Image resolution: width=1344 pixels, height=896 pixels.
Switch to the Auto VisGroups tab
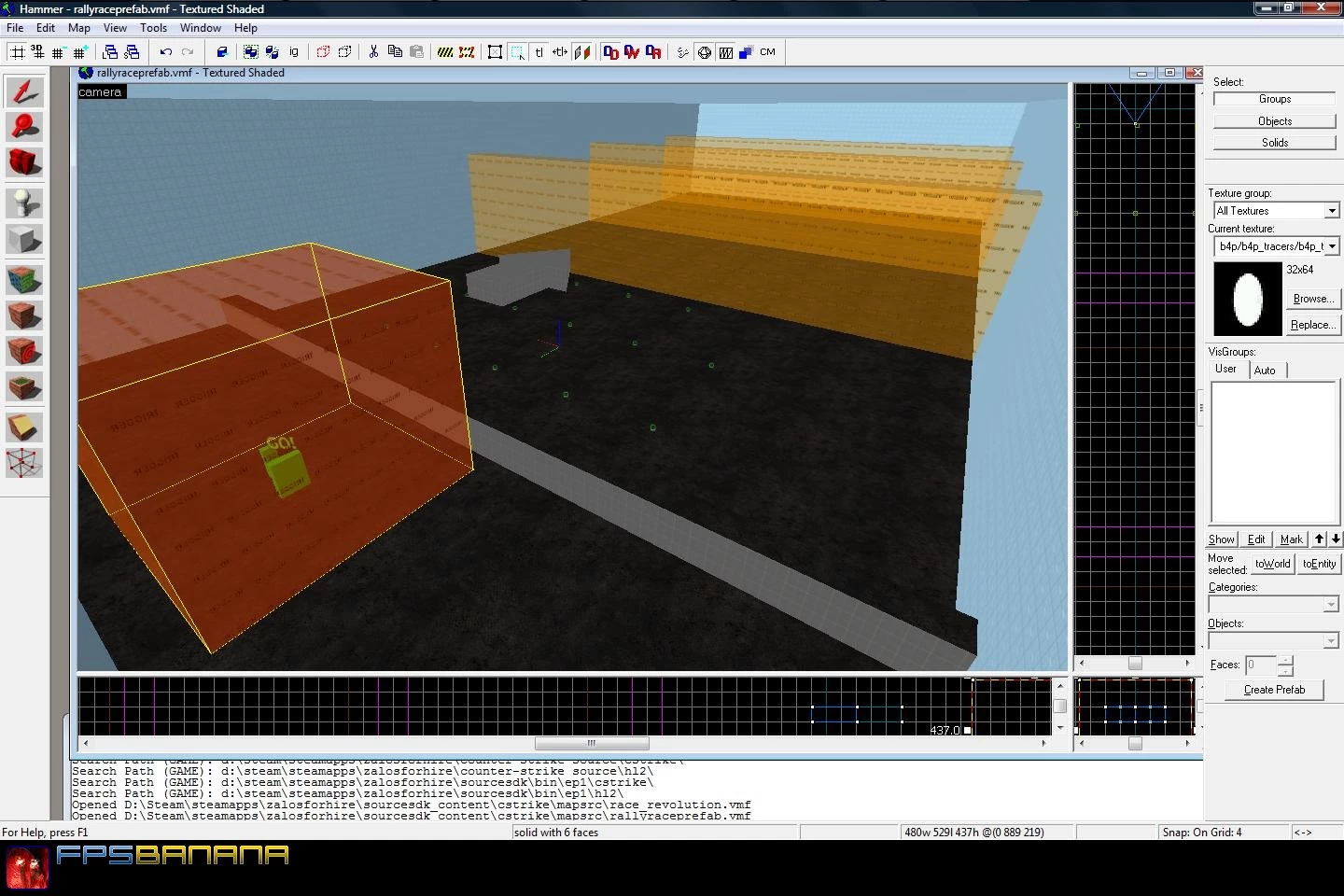[x=1265, y=371]
